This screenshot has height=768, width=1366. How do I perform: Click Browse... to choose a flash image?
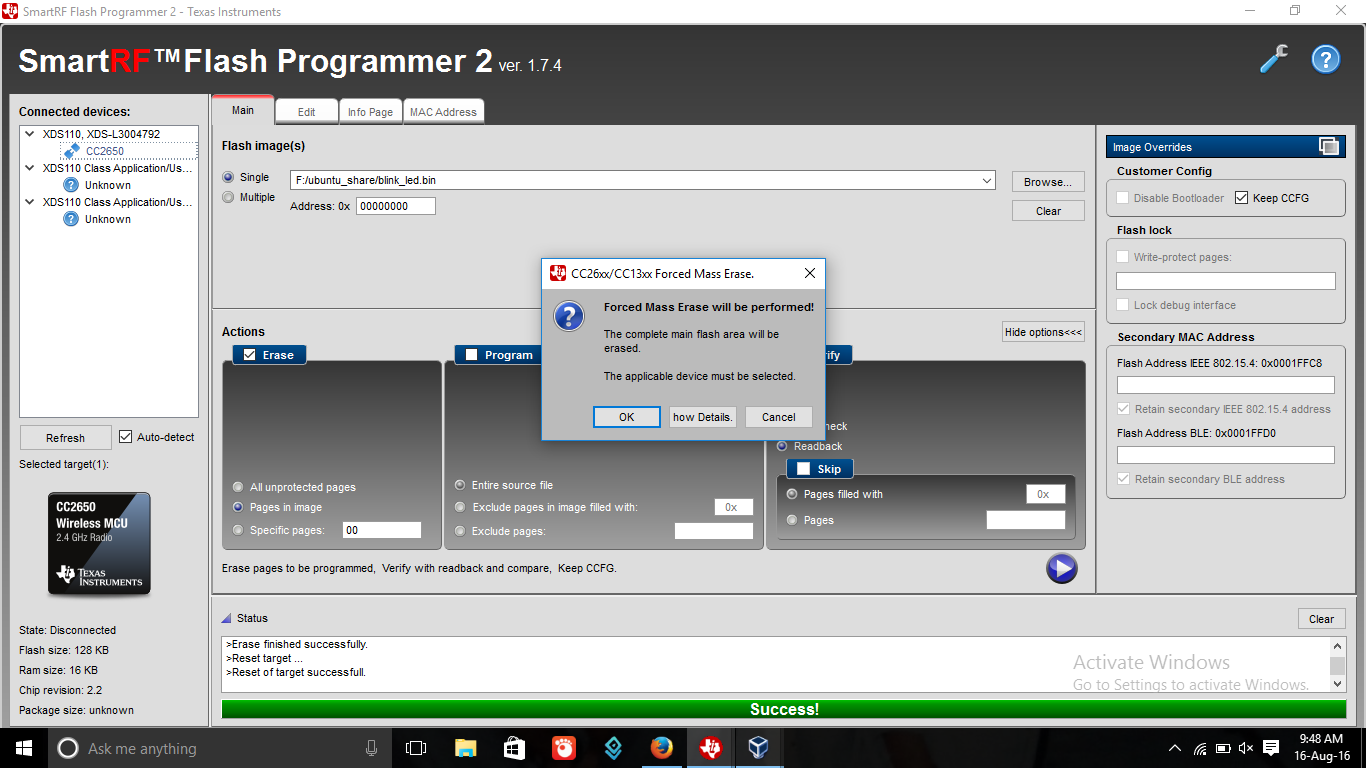(x=1048, y=182)
